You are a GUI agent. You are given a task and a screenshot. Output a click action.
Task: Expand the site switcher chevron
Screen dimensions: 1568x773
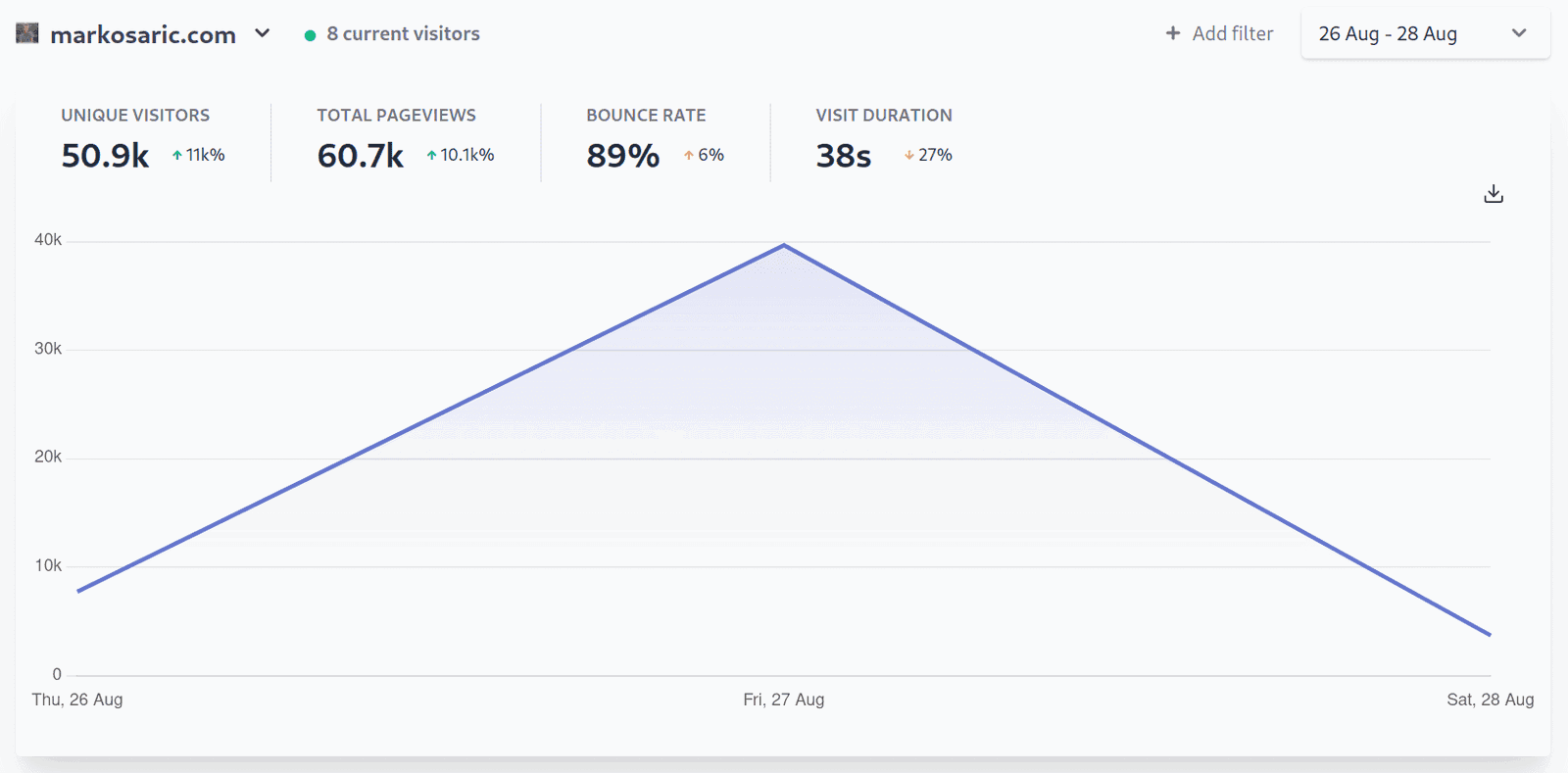(x=262, y=33)
